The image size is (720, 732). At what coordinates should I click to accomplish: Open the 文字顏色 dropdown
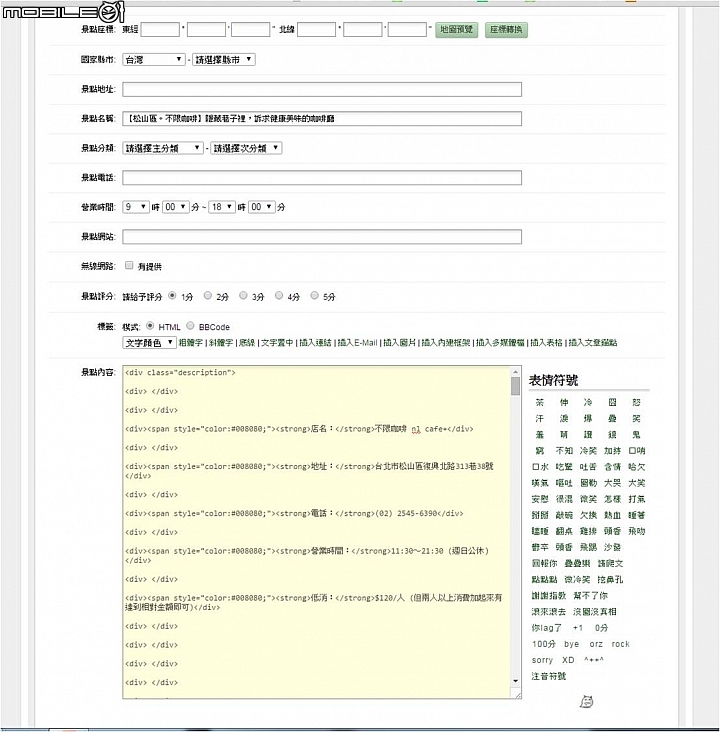tap(149, 343)
